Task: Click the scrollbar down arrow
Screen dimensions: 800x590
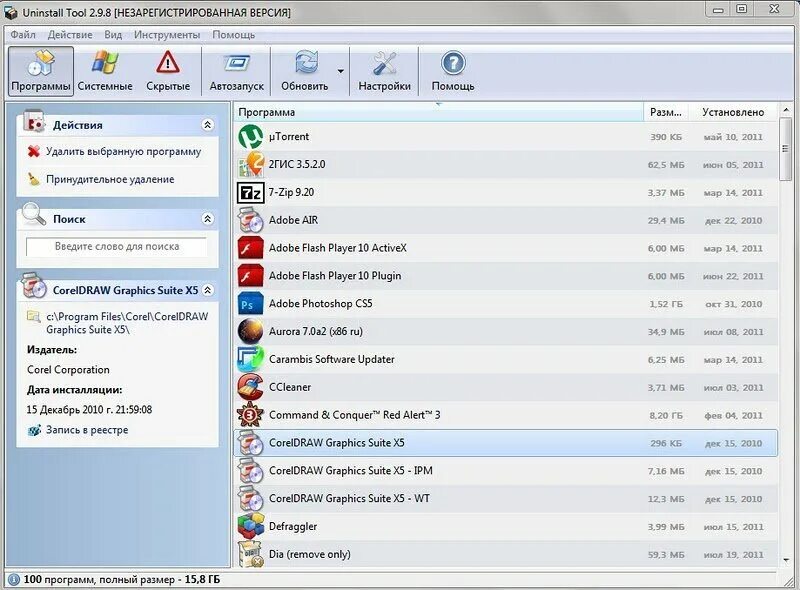Action: (786, 560)
